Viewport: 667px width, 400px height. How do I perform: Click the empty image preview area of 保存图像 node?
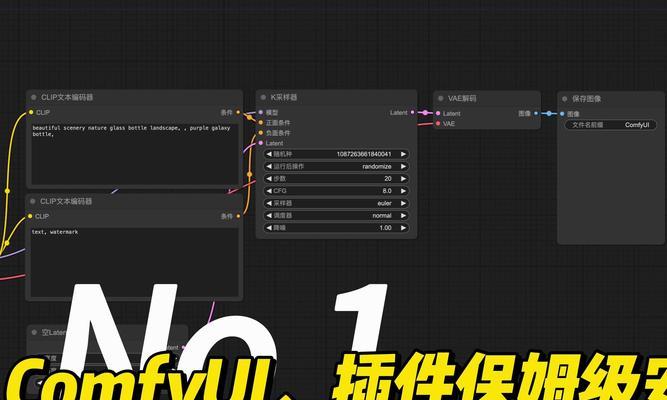point(610,187)
